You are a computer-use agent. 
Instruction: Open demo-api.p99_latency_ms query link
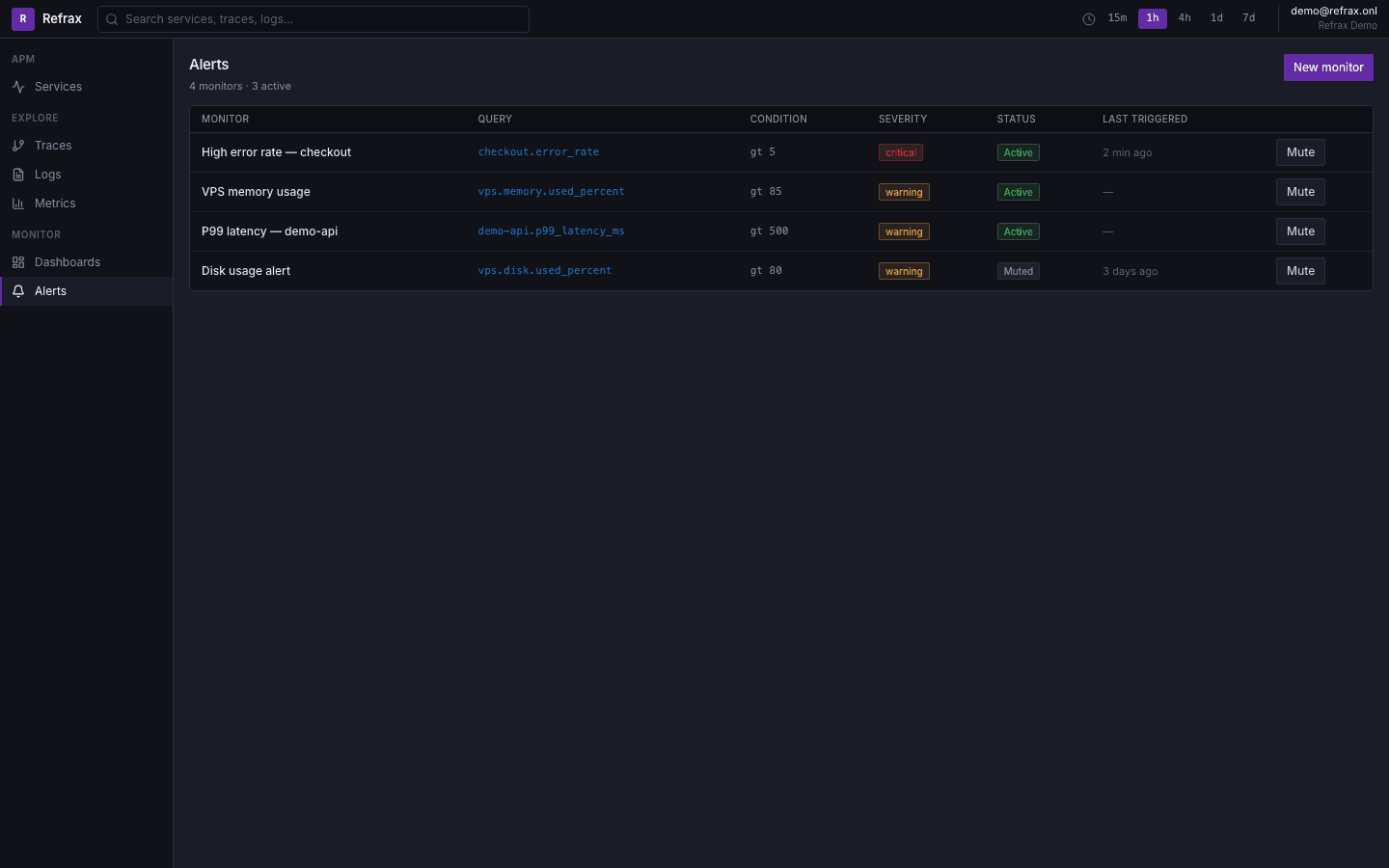tap(551, 231)
